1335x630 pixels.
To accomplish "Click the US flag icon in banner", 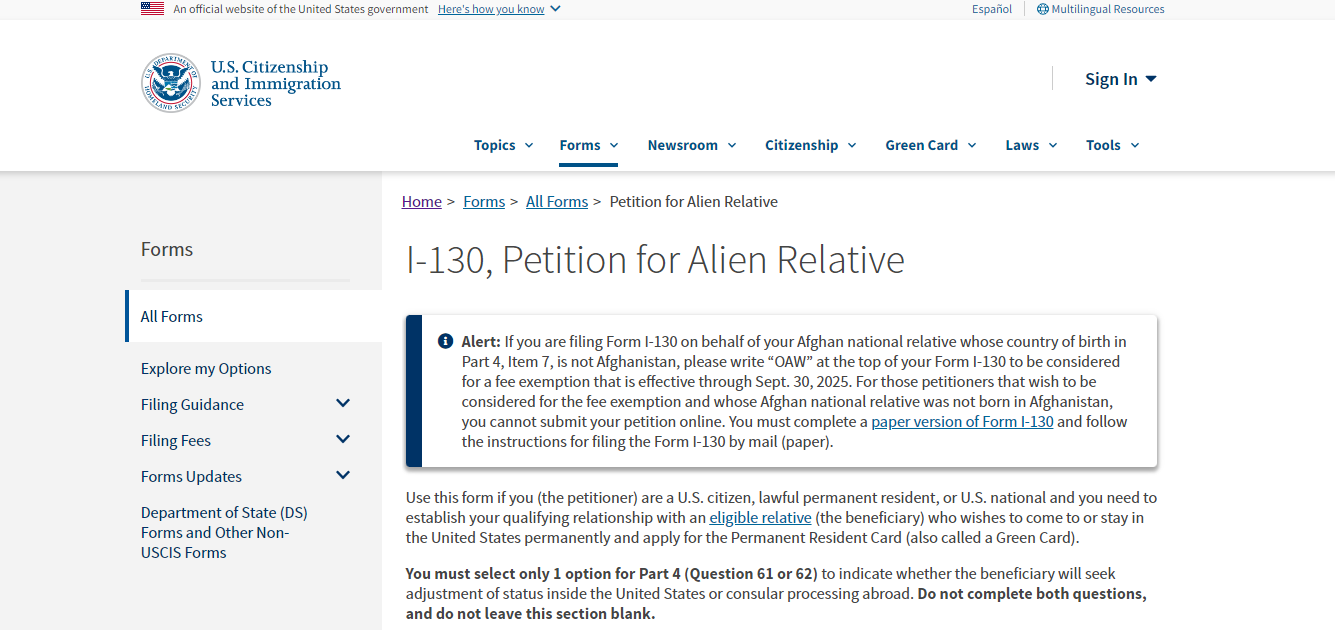I will coord(152,9).
